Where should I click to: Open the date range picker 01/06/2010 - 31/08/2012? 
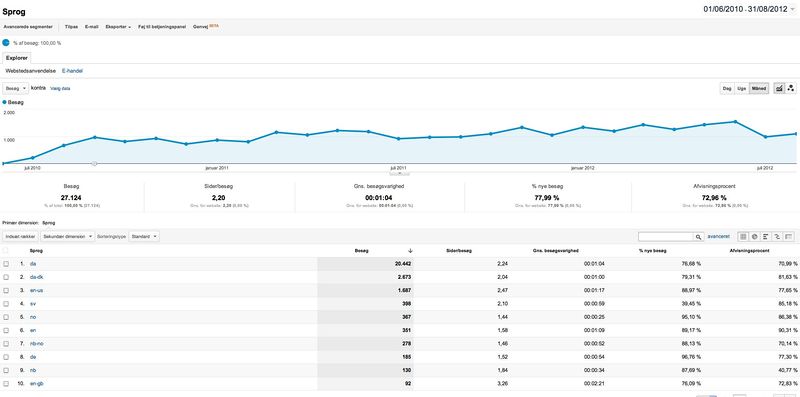pos(749,9)
